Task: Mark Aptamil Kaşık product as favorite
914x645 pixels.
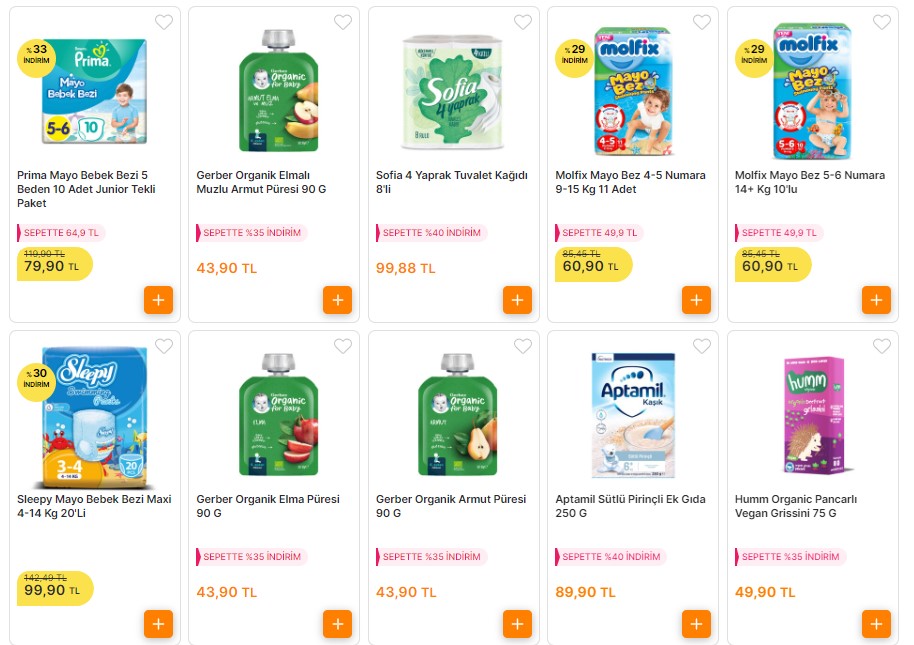Action: pyautogui.click(x=702, y=346)
